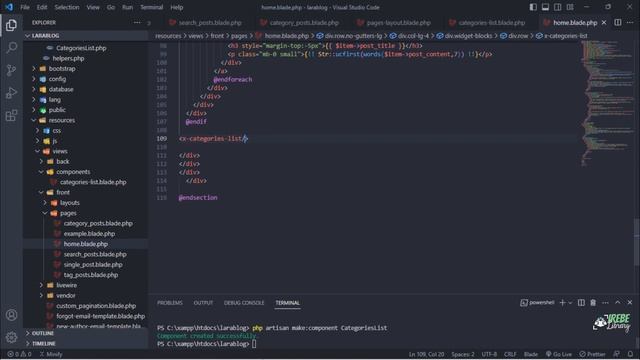Open Customize Layout icon
This screenshot has height=360, width=640.
(570, 7)
